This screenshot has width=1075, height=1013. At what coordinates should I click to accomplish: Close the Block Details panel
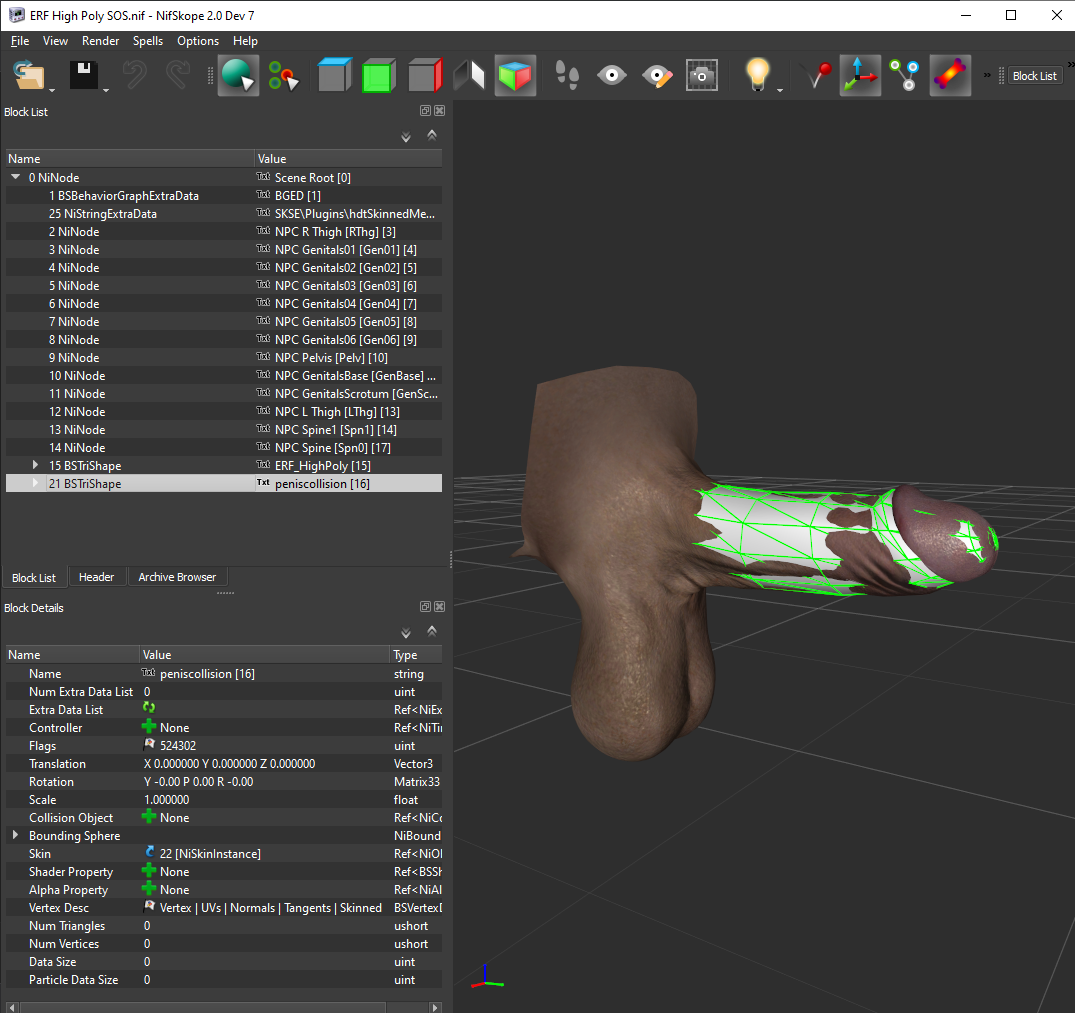click(439, 607)
